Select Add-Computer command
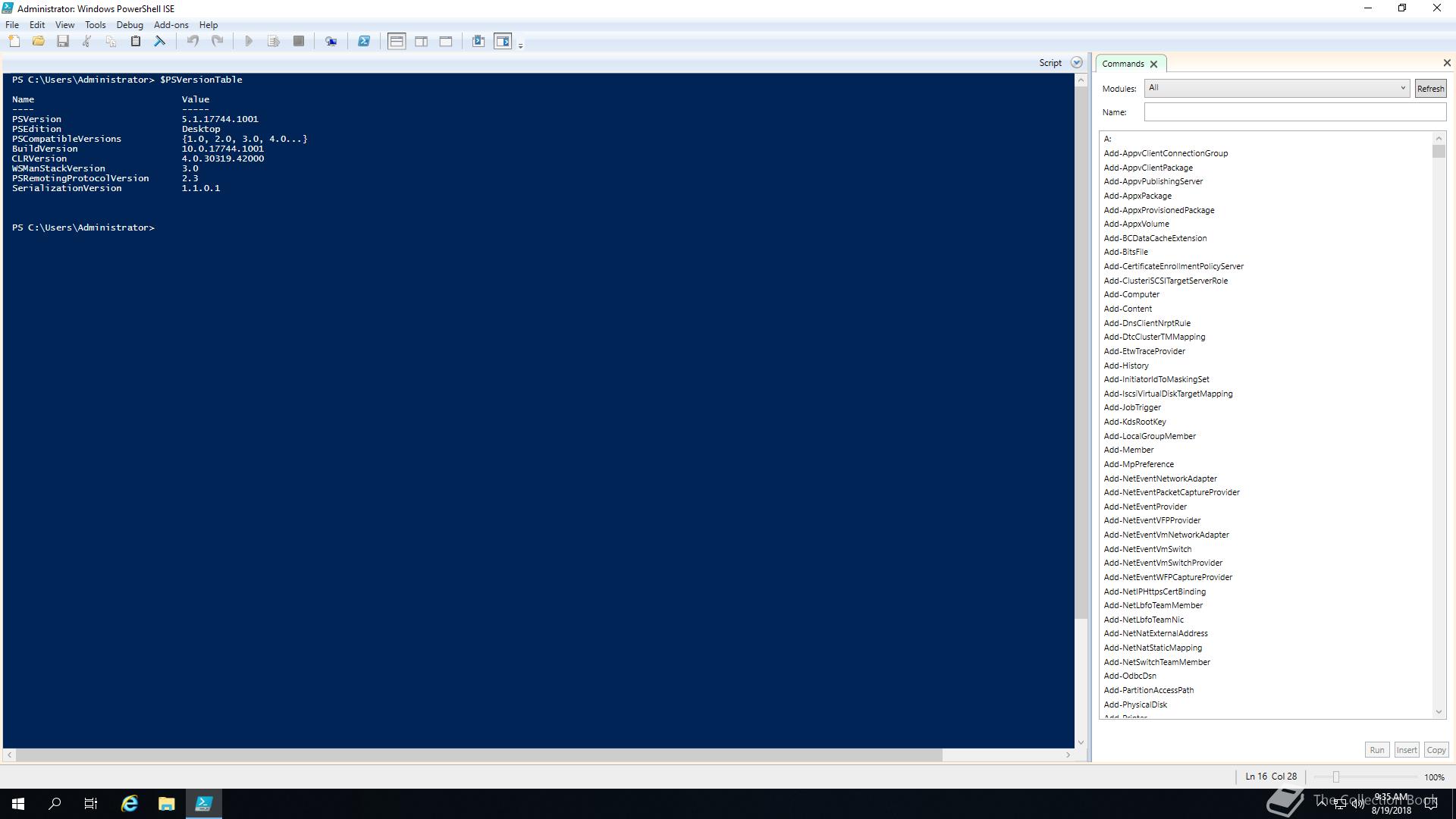The height and width of the screenshot is (819, 1456). click(1131, 294)
